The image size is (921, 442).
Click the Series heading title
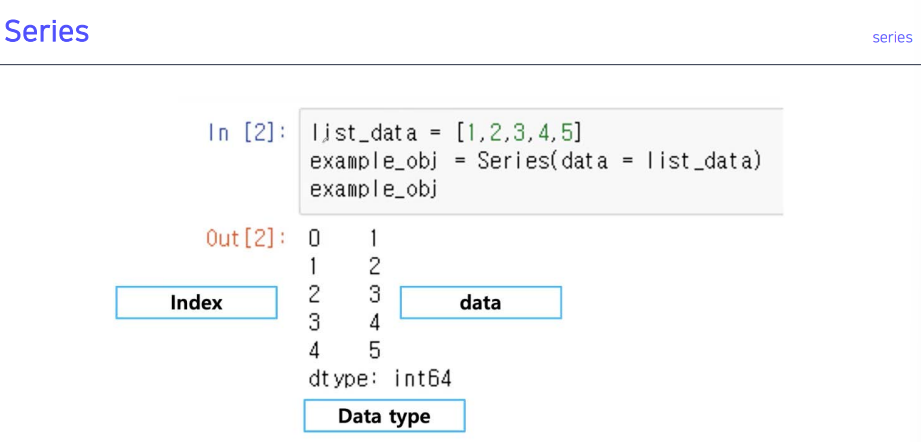[x=47, y=31]
